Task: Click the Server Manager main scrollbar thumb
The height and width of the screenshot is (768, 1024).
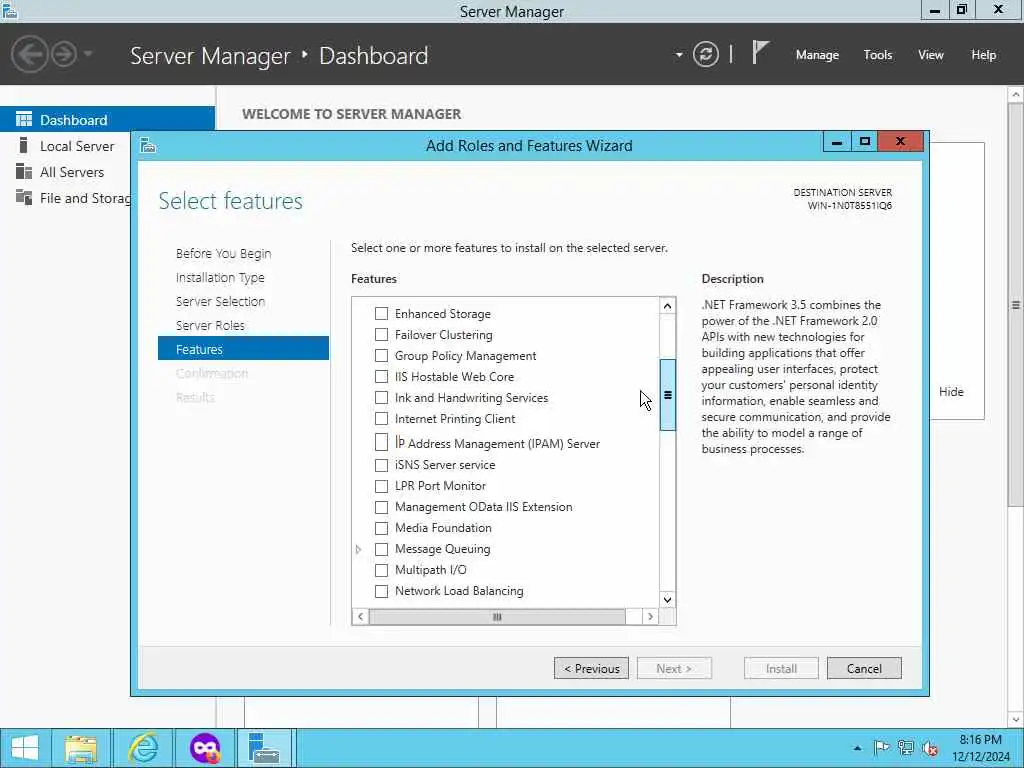Action: [x=1016, y=304]
